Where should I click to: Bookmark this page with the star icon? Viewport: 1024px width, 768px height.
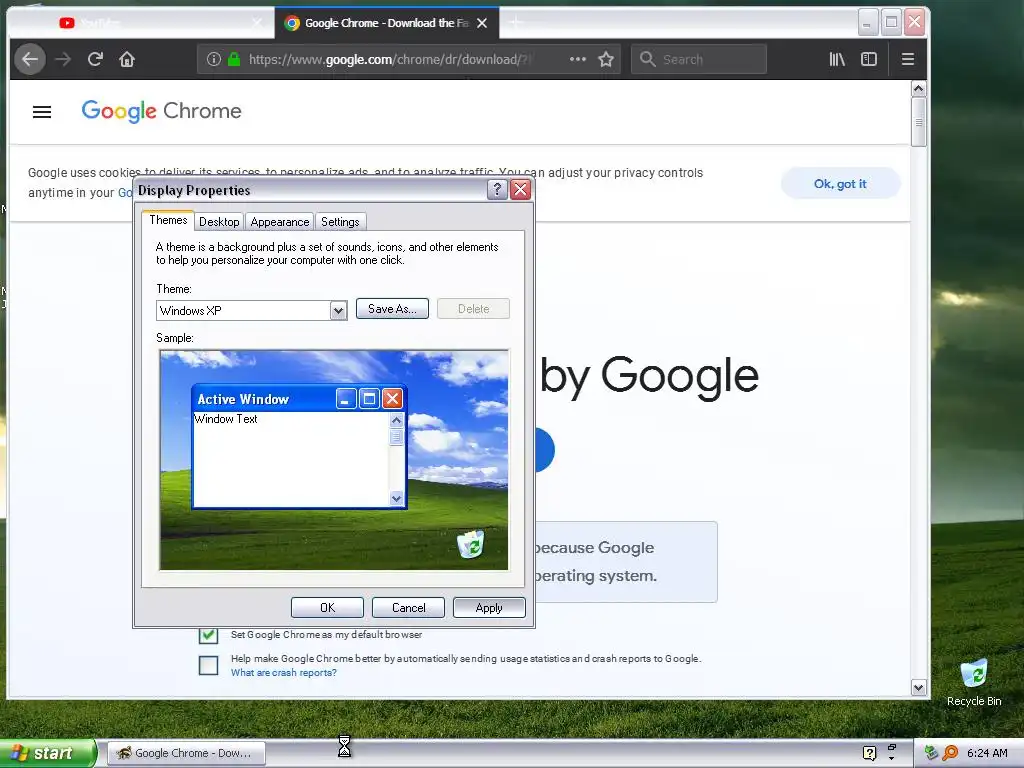[606, 59]
